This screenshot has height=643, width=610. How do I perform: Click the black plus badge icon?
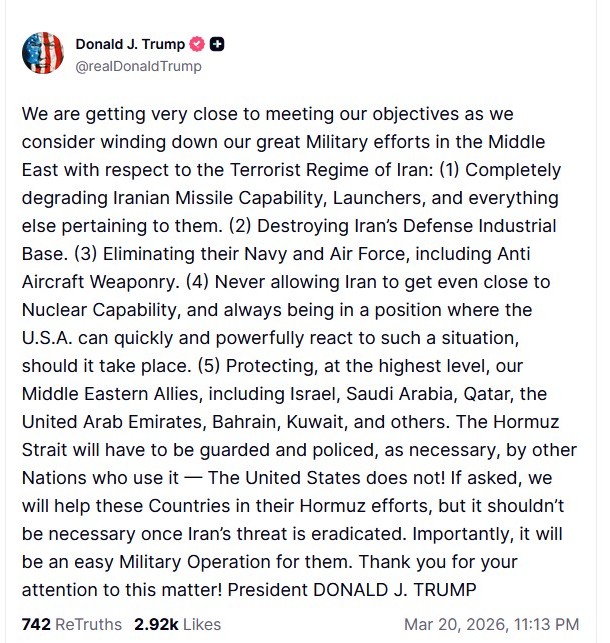(217, 44)
